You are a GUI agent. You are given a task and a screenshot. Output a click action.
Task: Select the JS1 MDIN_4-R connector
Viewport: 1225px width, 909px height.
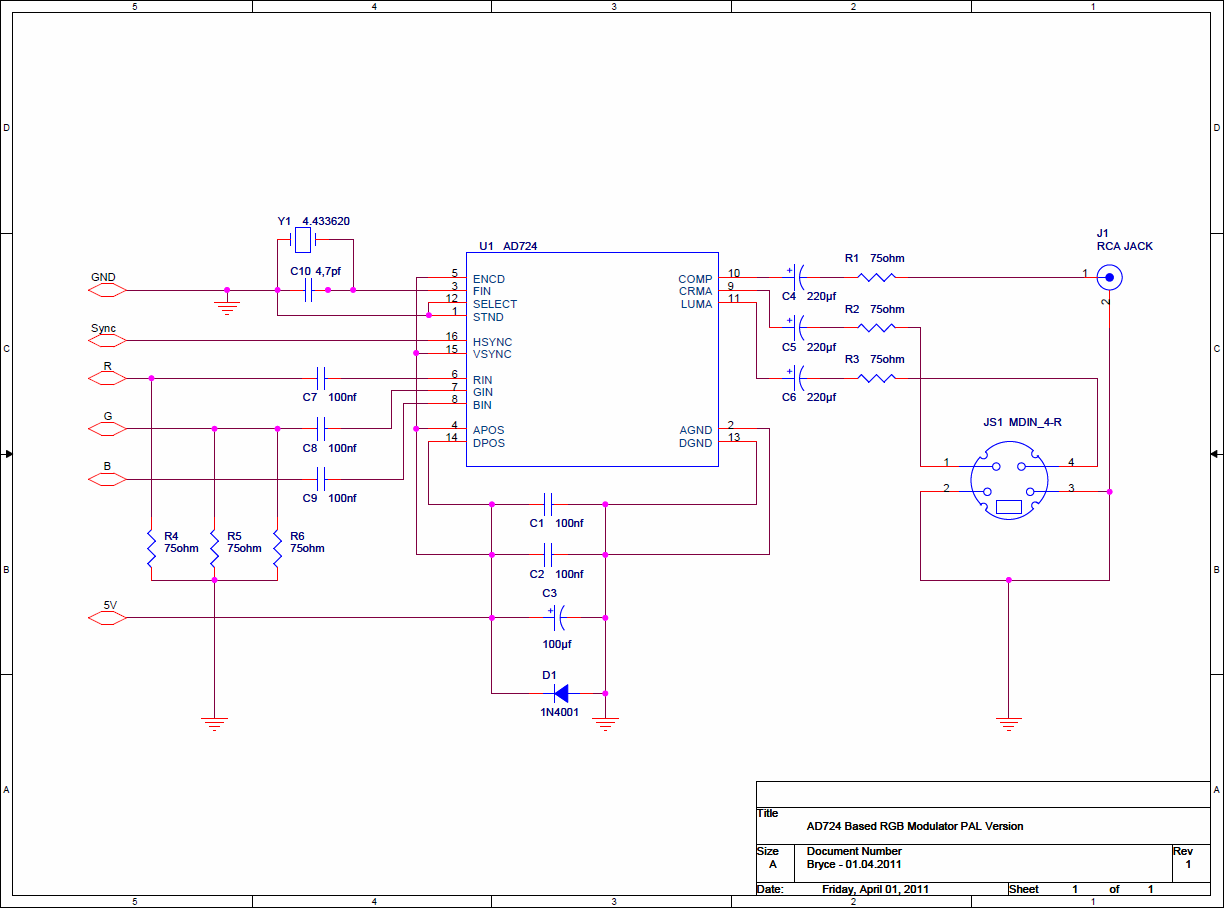tap(1009, 488)
